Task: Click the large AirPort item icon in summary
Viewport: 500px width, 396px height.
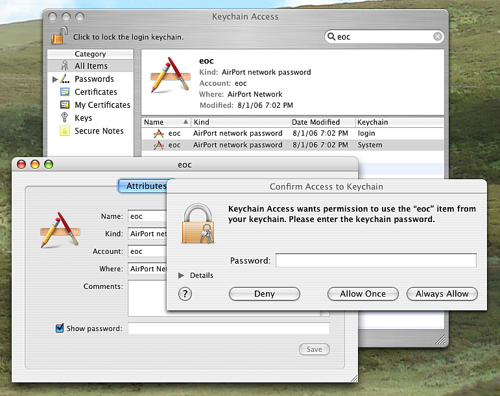Action: click(x=171, y=75)
